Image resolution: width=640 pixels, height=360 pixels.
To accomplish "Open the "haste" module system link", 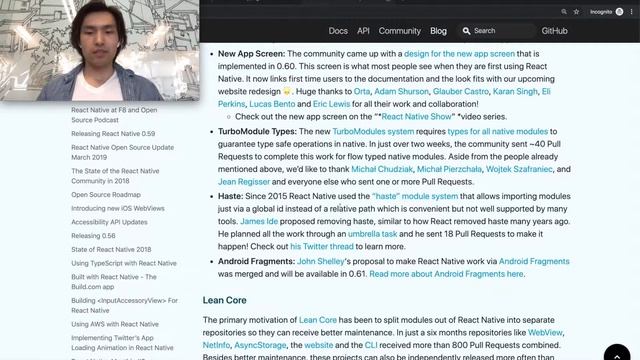I will click(x=415, y=196).
